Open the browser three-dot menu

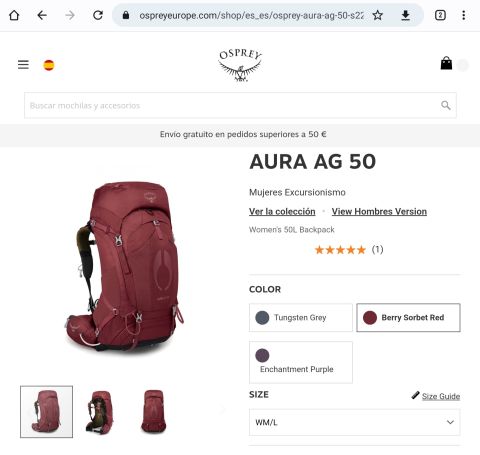coord(464,15)
